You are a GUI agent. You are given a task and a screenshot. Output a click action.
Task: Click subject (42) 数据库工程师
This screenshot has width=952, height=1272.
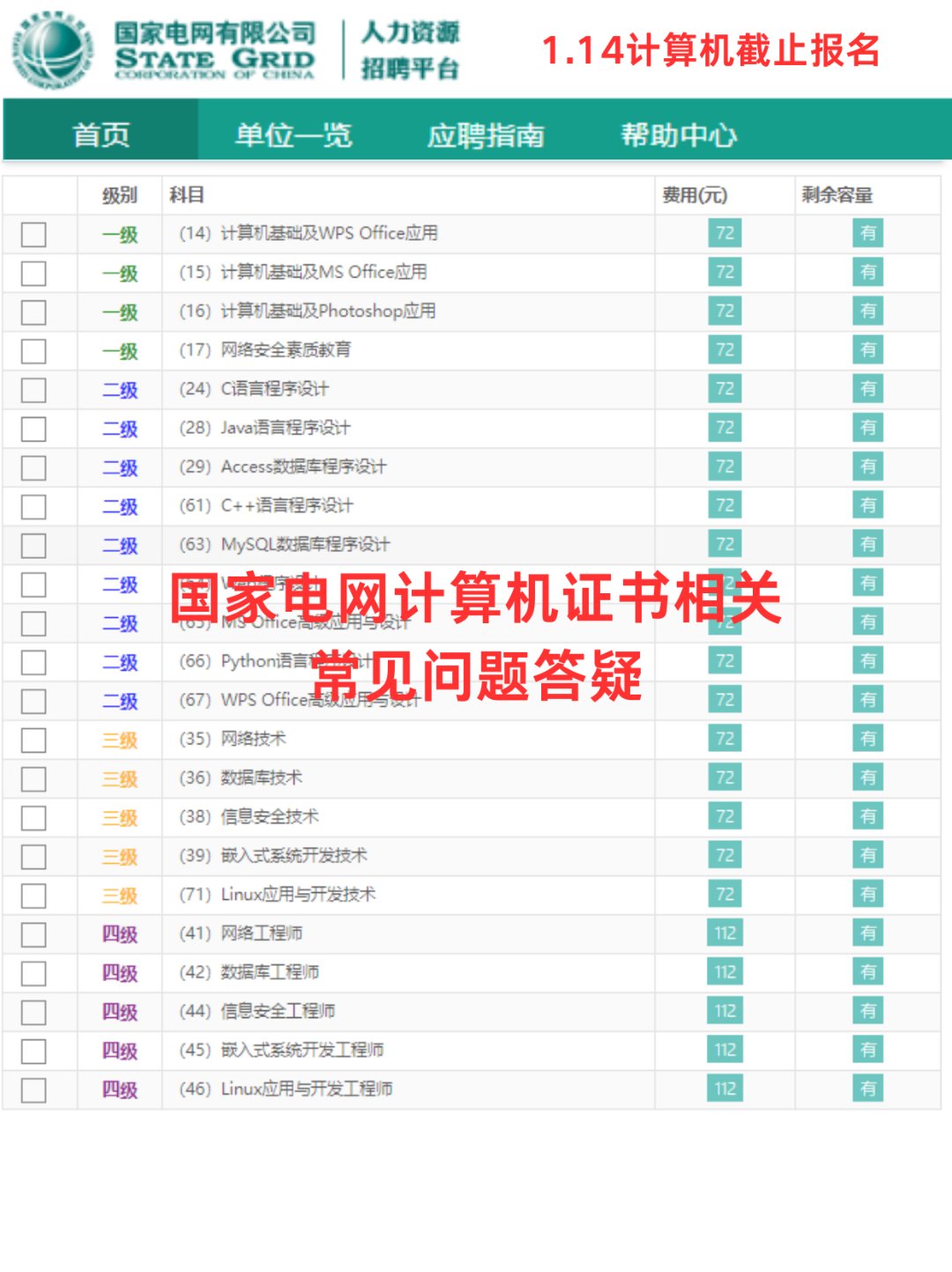pos(249,972)
